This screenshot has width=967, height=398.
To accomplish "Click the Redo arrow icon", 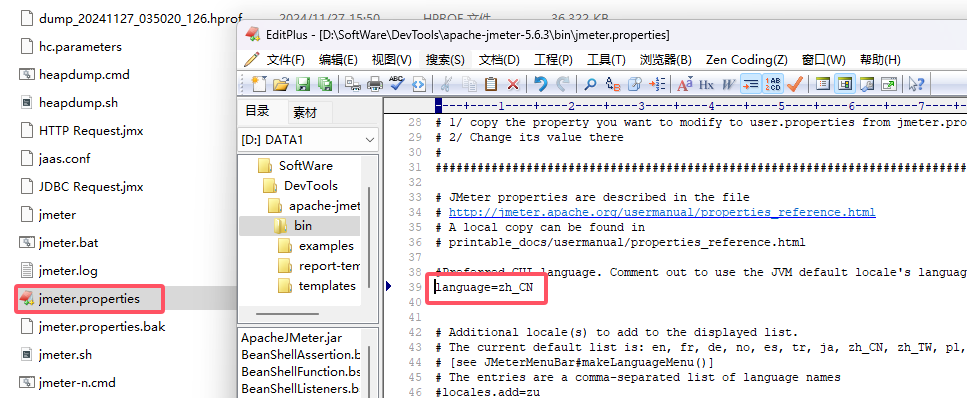I will (x=562, y=83).
